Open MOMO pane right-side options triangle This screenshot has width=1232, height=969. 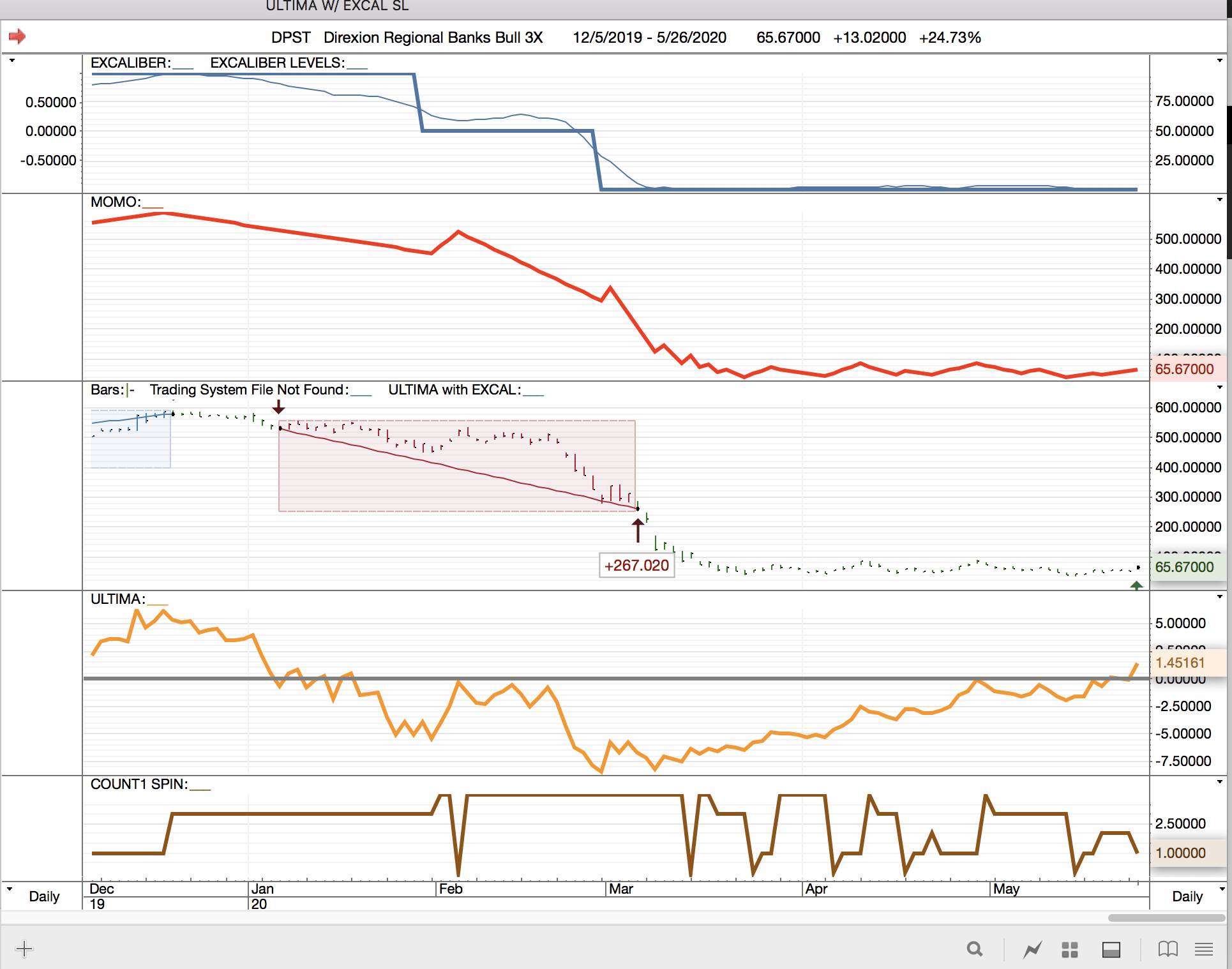(1219, 200)
